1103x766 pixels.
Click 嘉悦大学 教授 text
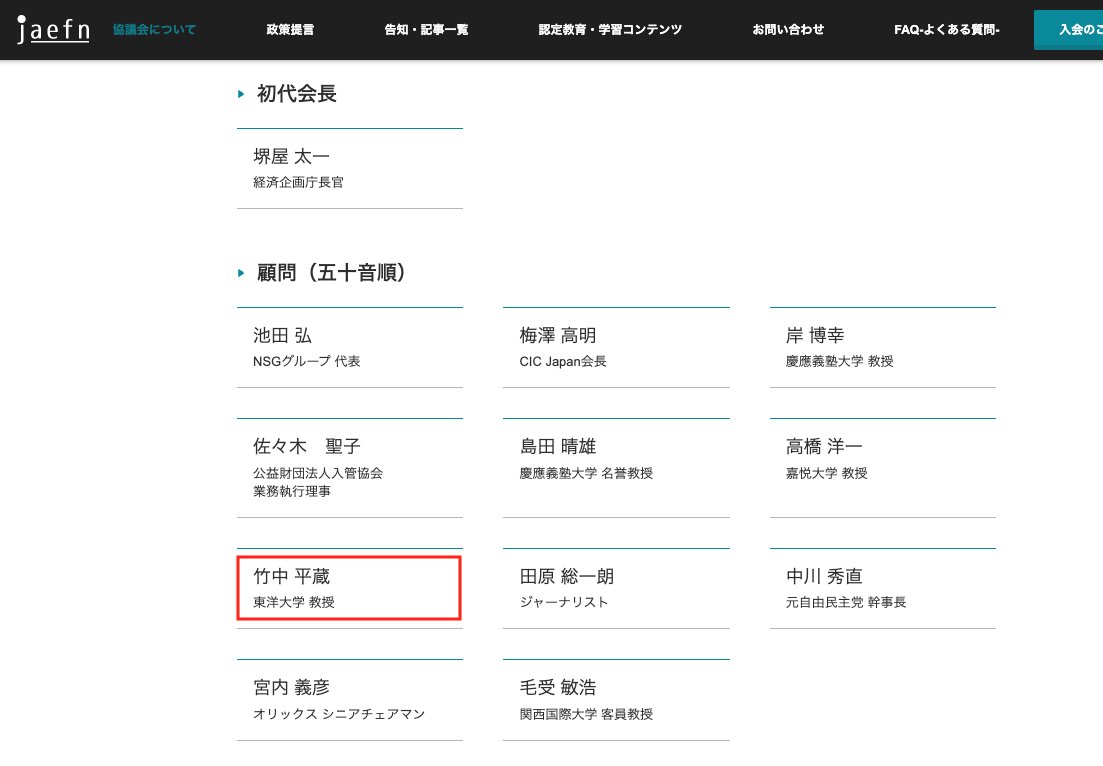tap(827, 473)
